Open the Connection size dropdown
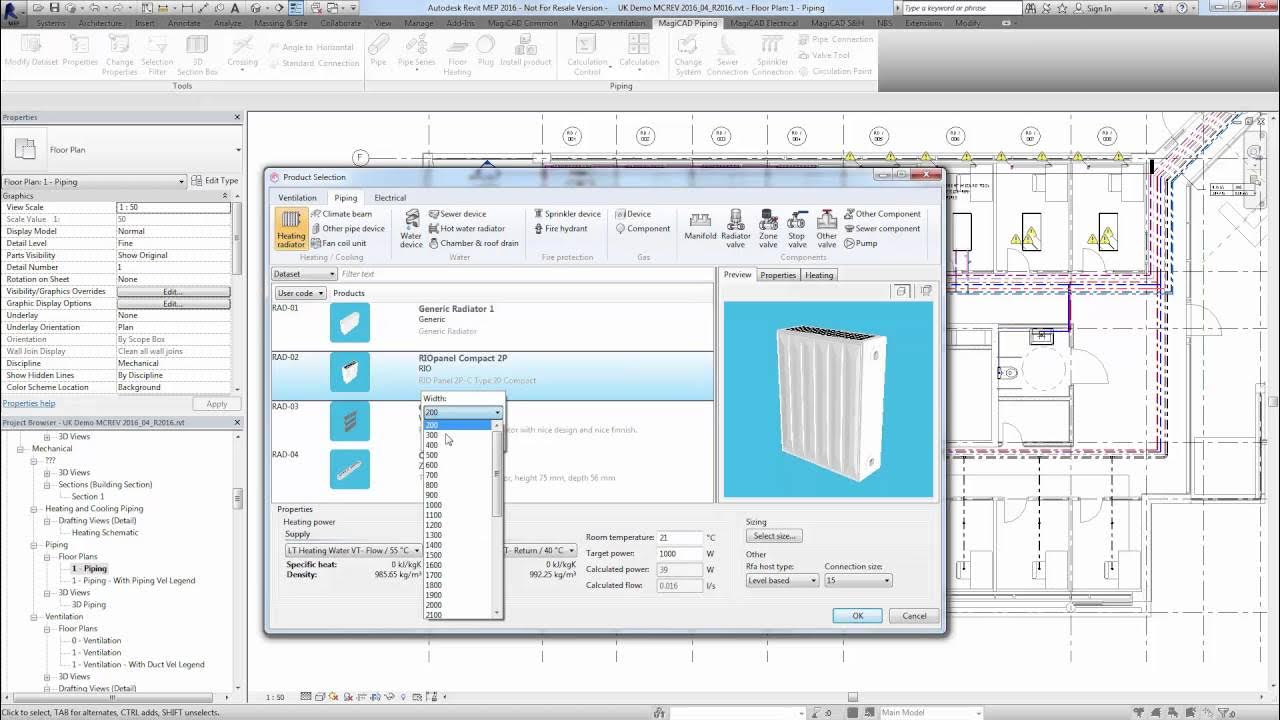 tap(857, 580)
